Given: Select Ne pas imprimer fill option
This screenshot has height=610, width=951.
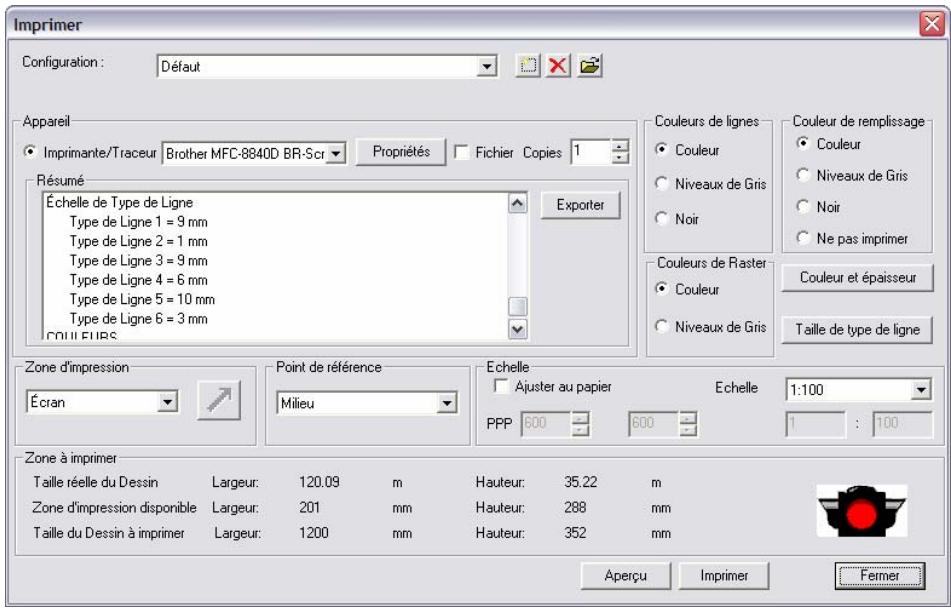Looking at the screenshot, I should coord(804,238).
